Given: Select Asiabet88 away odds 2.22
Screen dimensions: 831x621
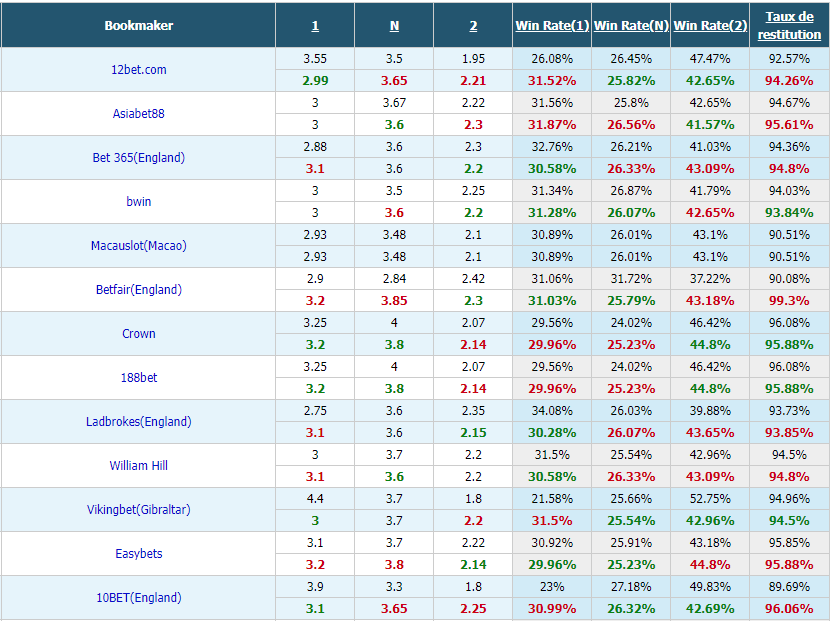Looking at the screenshot, I should click(473, 103).
